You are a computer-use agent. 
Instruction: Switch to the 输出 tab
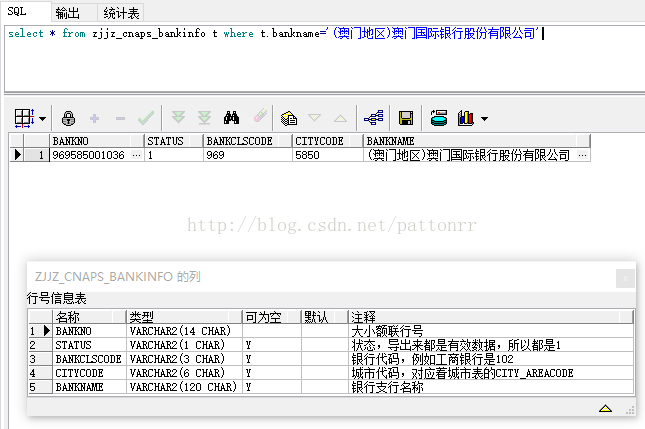tap(74, 13)
